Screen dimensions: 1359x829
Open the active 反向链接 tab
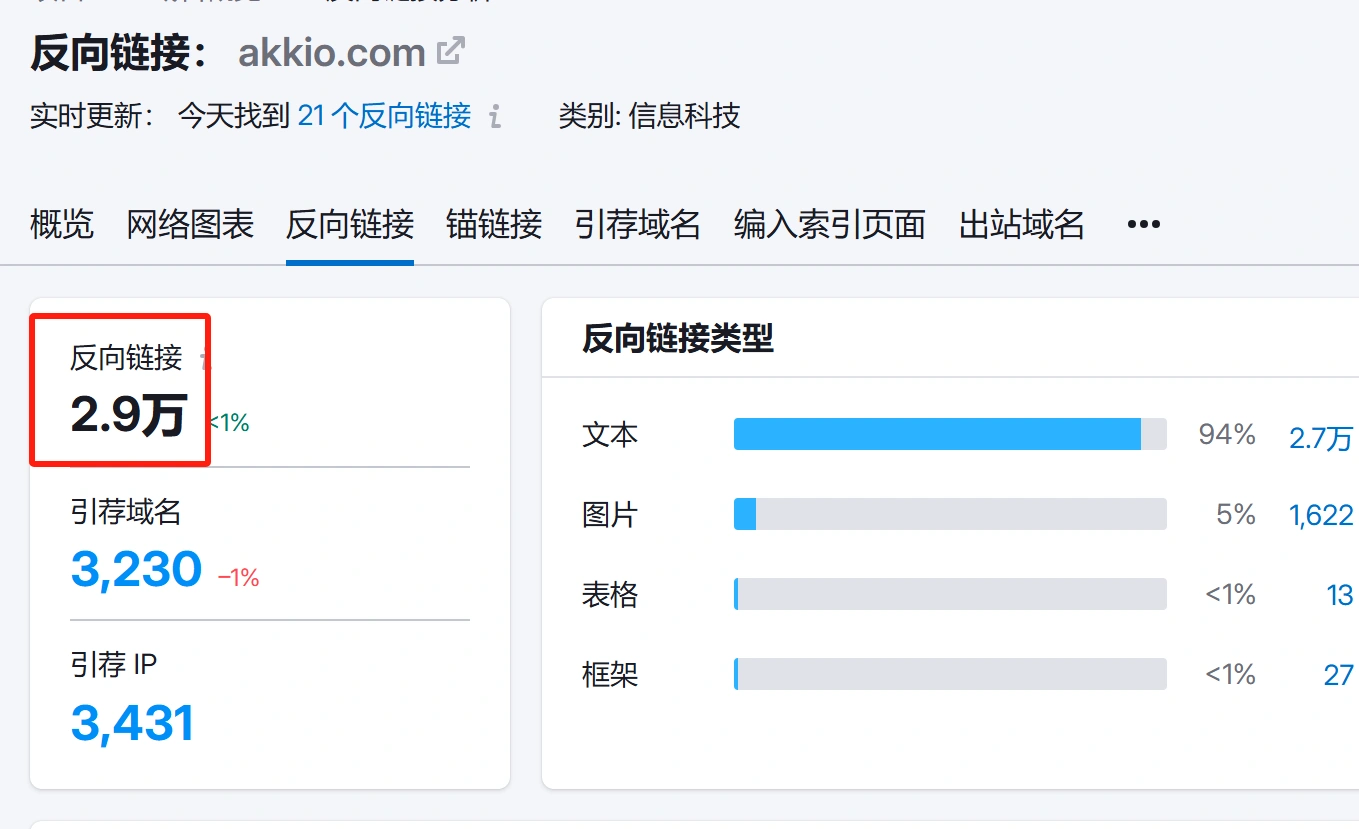tap(349, 226)
